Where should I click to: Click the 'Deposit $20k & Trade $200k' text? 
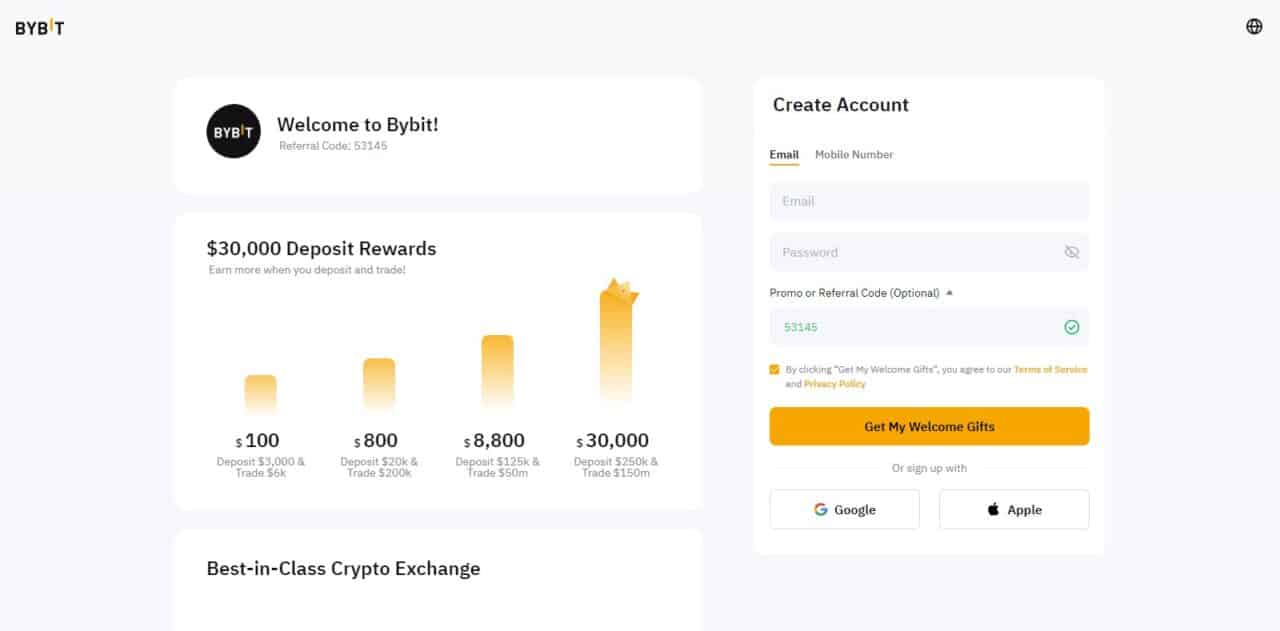(x=379, y=467)
